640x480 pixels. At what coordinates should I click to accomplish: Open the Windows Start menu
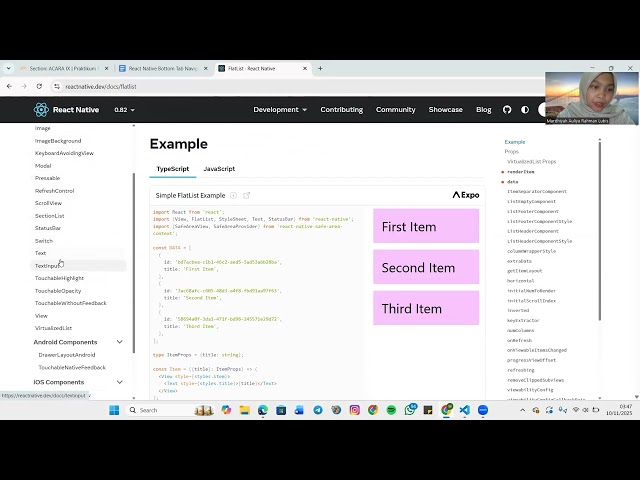coord(114,410)
